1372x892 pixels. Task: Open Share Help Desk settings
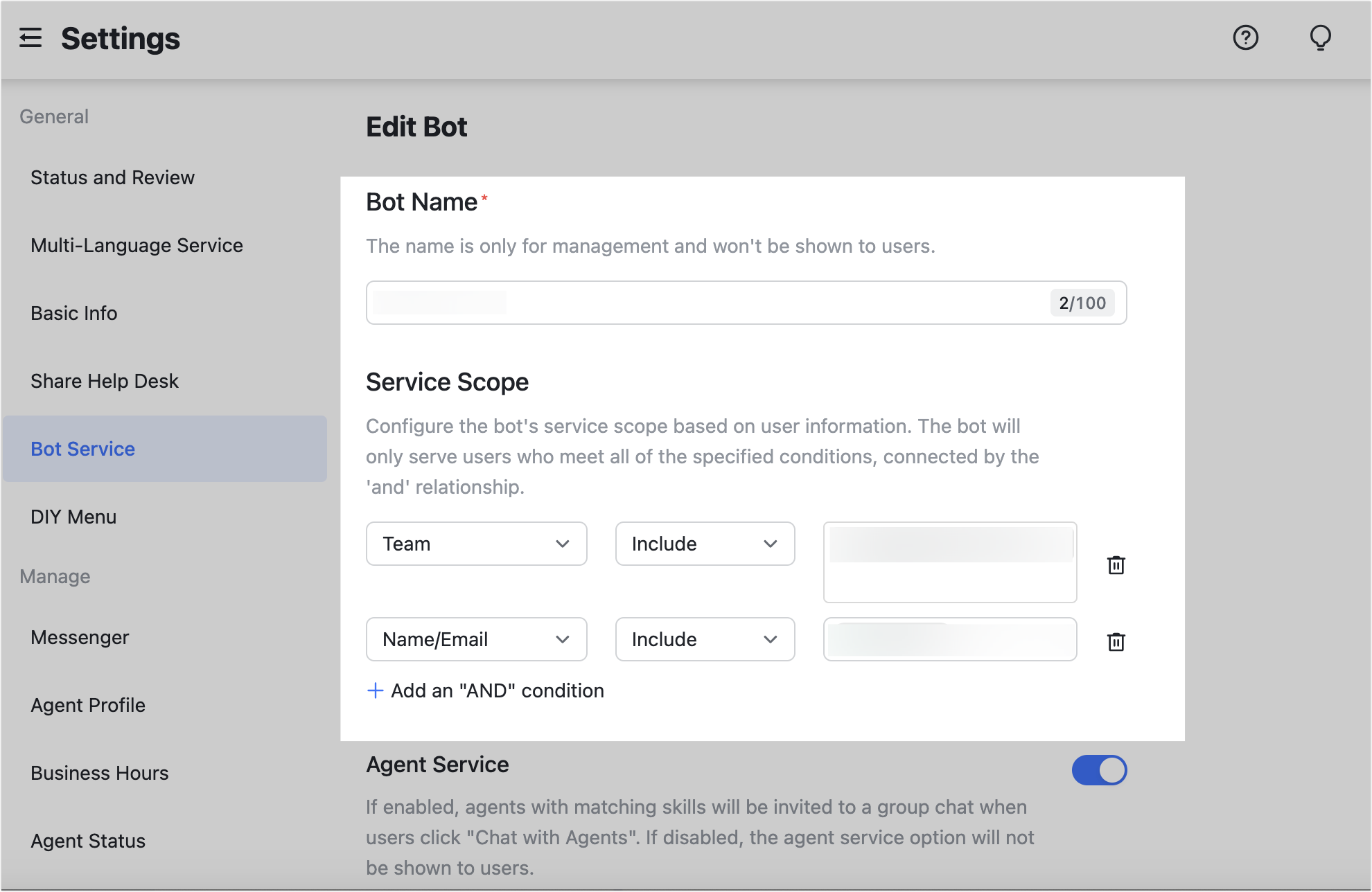104,381
